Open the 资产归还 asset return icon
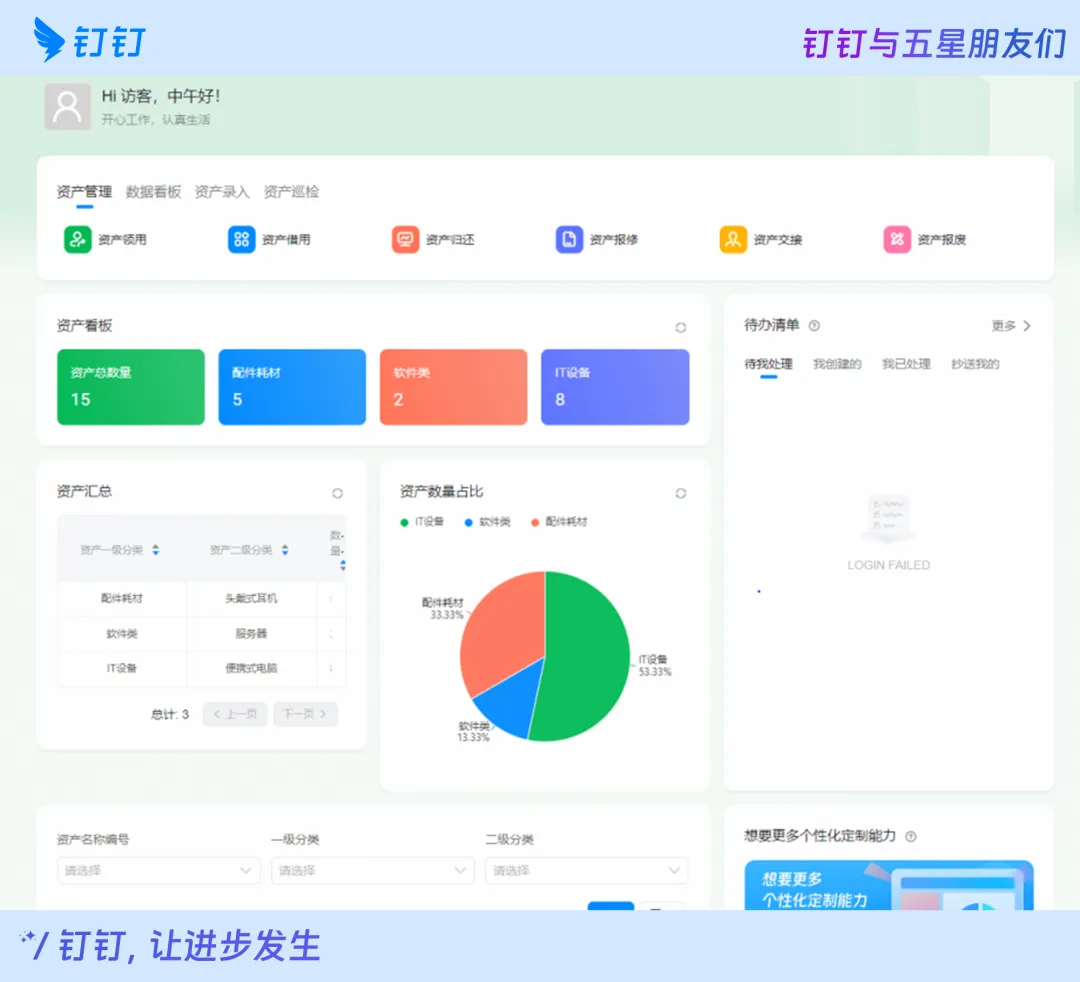Screen dimensions: 1080x982 tap(405, 240)
